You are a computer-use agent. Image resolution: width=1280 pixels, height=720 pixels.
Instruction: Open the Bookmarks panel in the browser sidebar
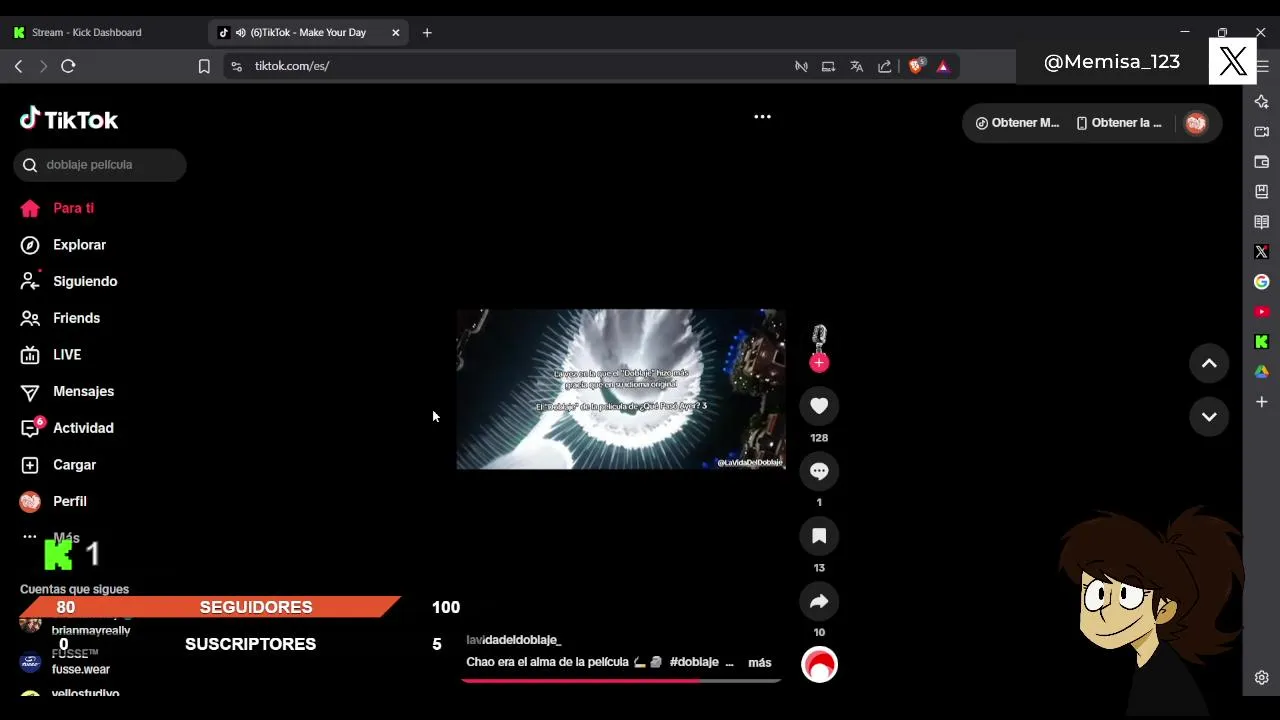(1262, 192)
